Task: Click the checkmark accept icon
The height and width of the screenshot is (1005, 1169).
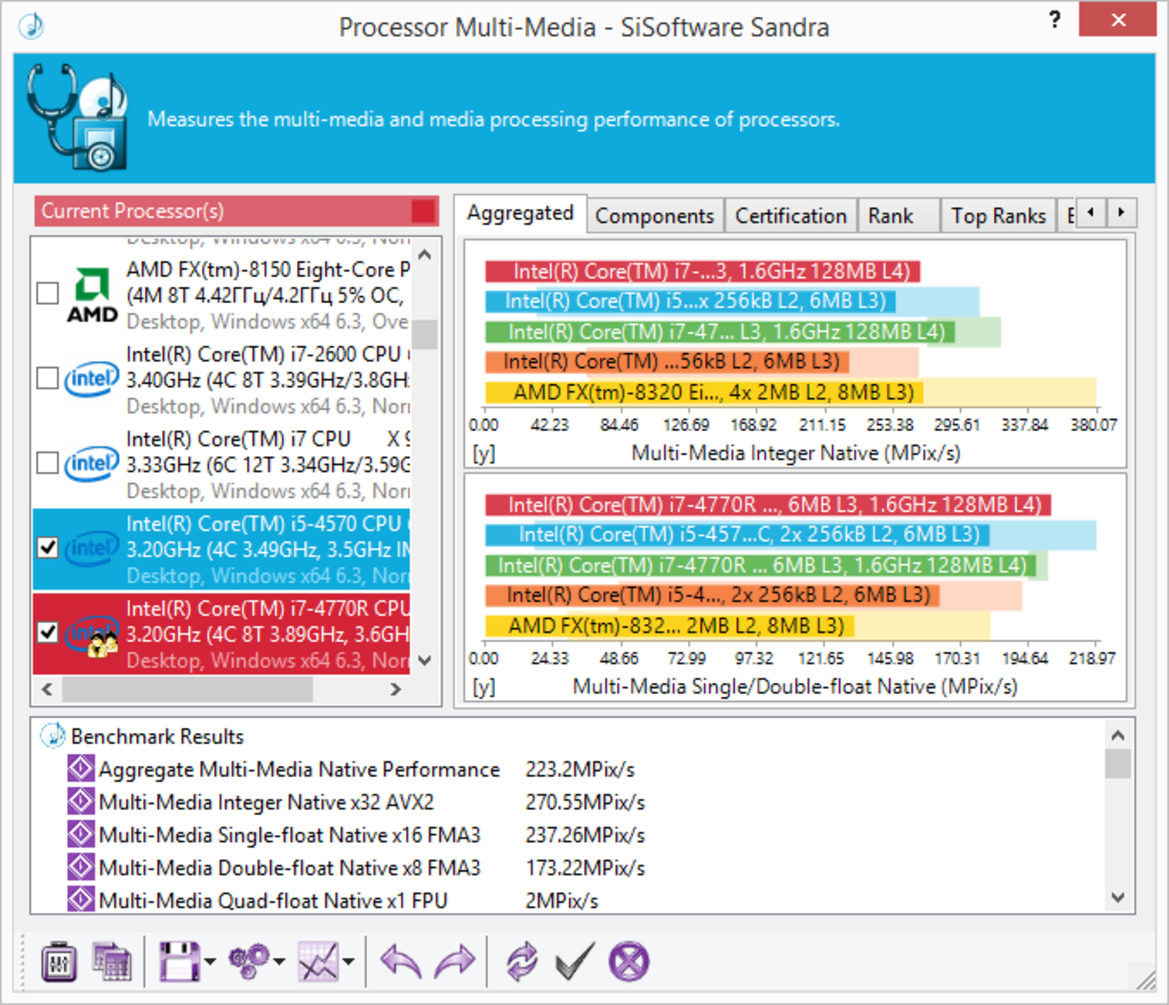Action: pyautogui.click(x=575, y=961)
